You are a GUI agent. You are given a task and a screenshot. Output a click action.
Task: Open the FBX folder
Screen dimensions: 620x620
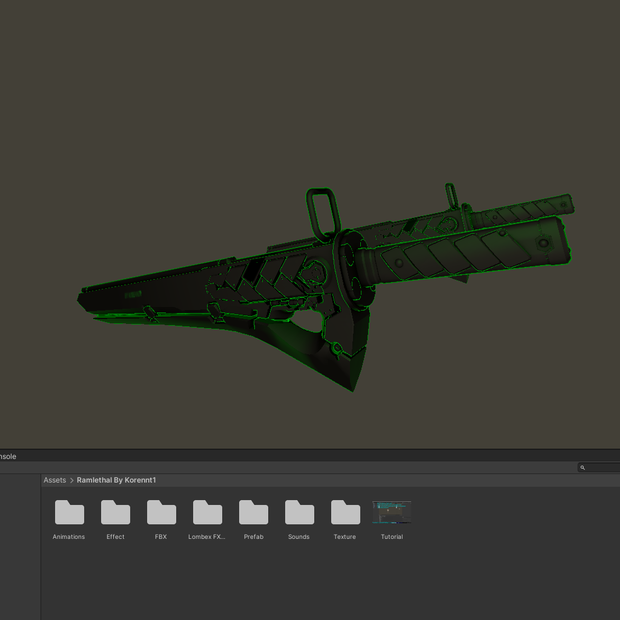coord(161,512)
